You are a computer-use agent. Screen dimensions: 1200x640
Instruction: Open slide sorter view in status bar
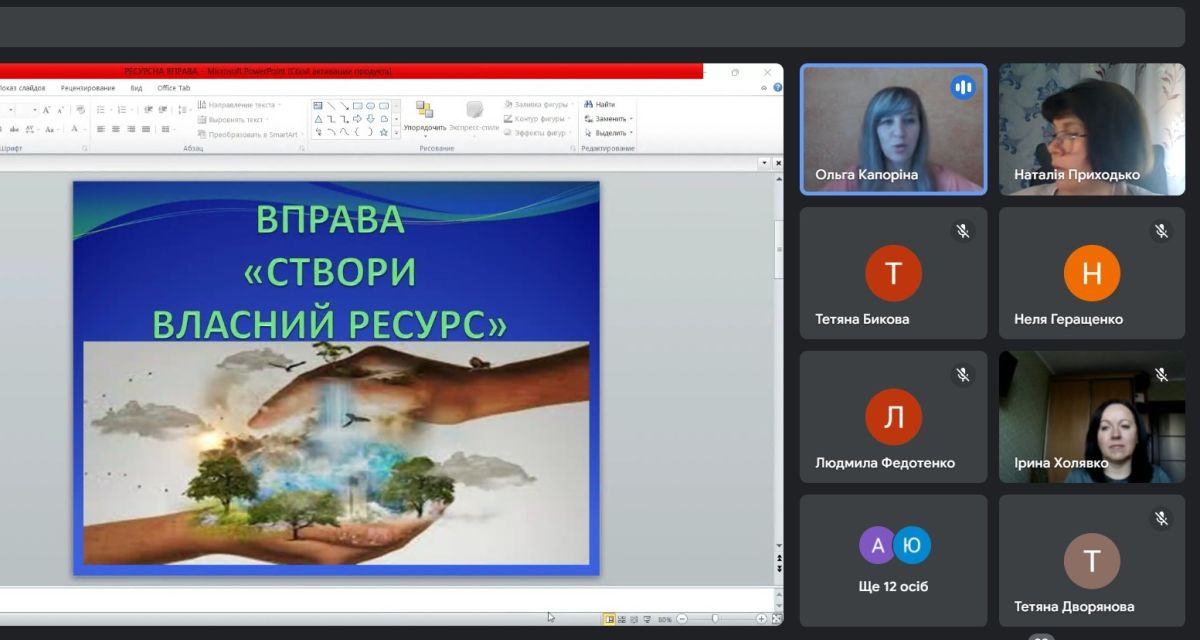pos(621,620)
